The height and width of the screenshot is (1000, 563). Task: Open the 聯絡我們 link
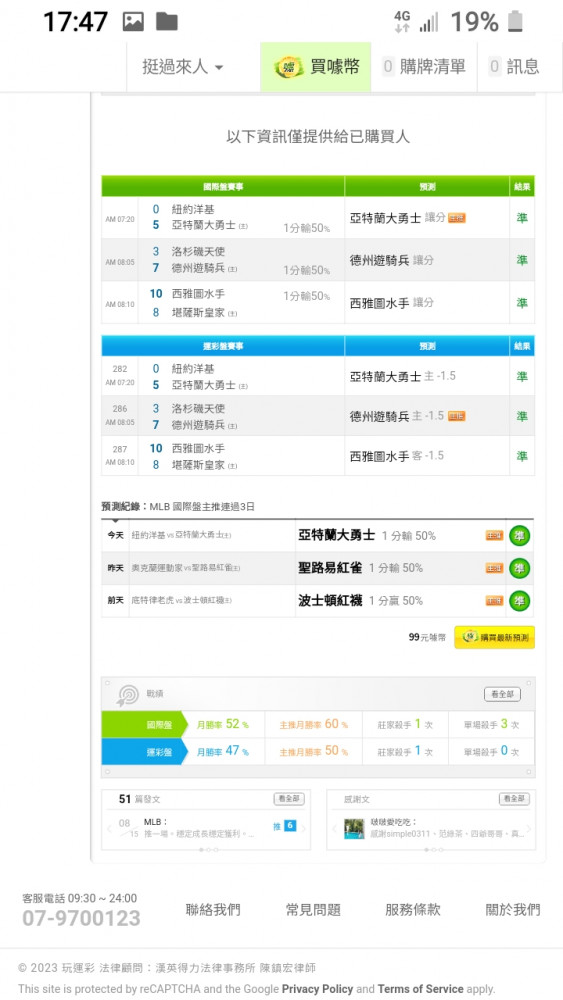(x=213, y=909)
